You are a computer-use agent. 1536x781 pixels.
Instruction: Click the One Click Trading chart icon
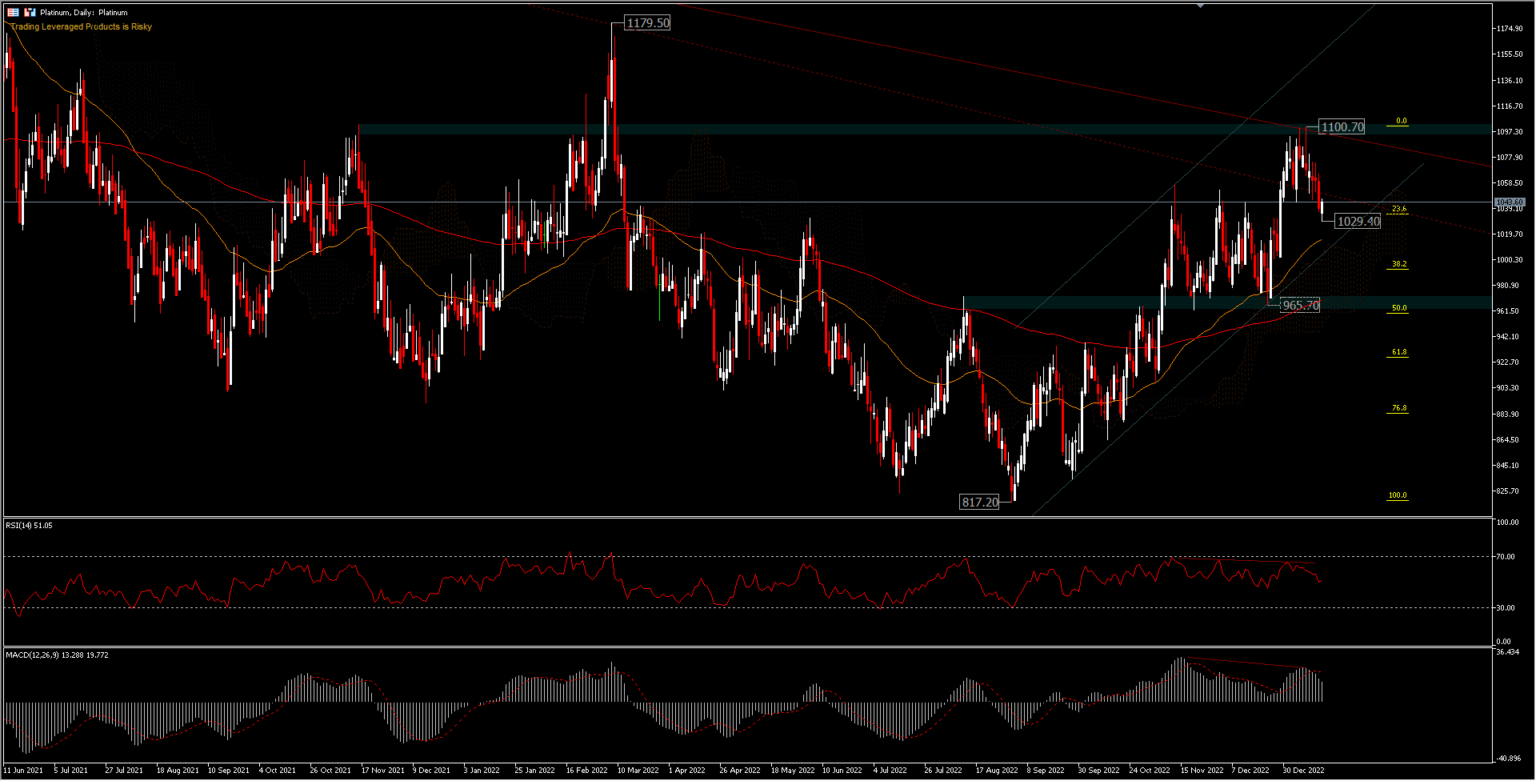click(x=28, y=12)
